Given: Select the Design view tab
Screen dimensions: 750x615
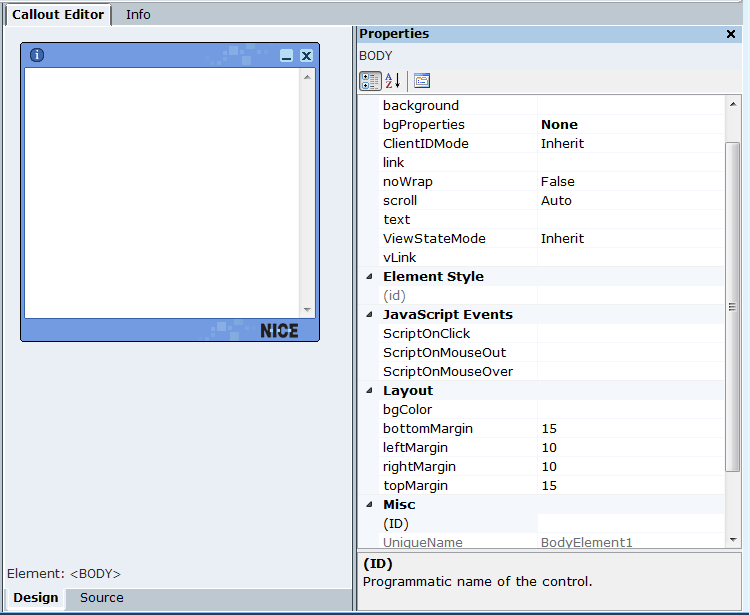Looking at the screenshot, I should click(x=35, y=598).
